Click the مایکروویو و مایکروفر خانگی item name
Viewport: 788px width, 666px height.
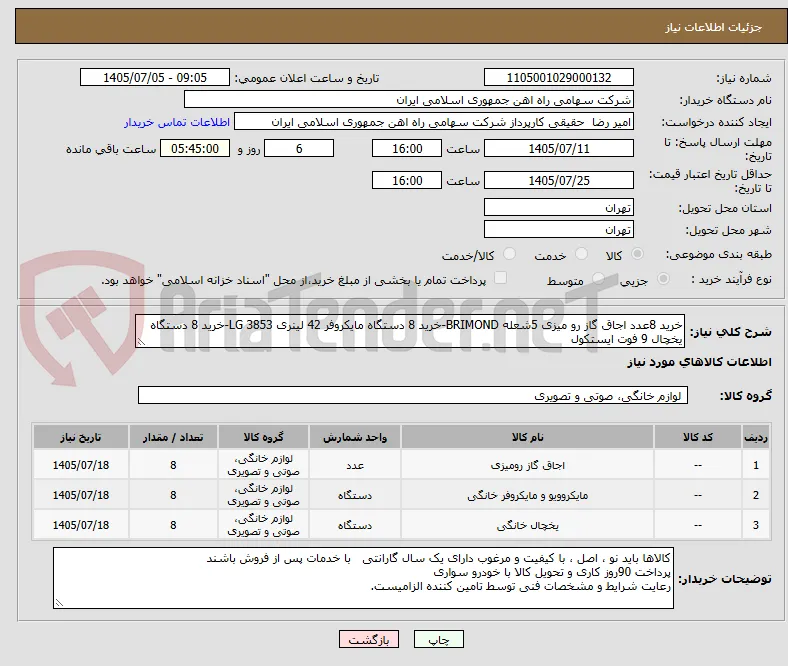[528, 496]
